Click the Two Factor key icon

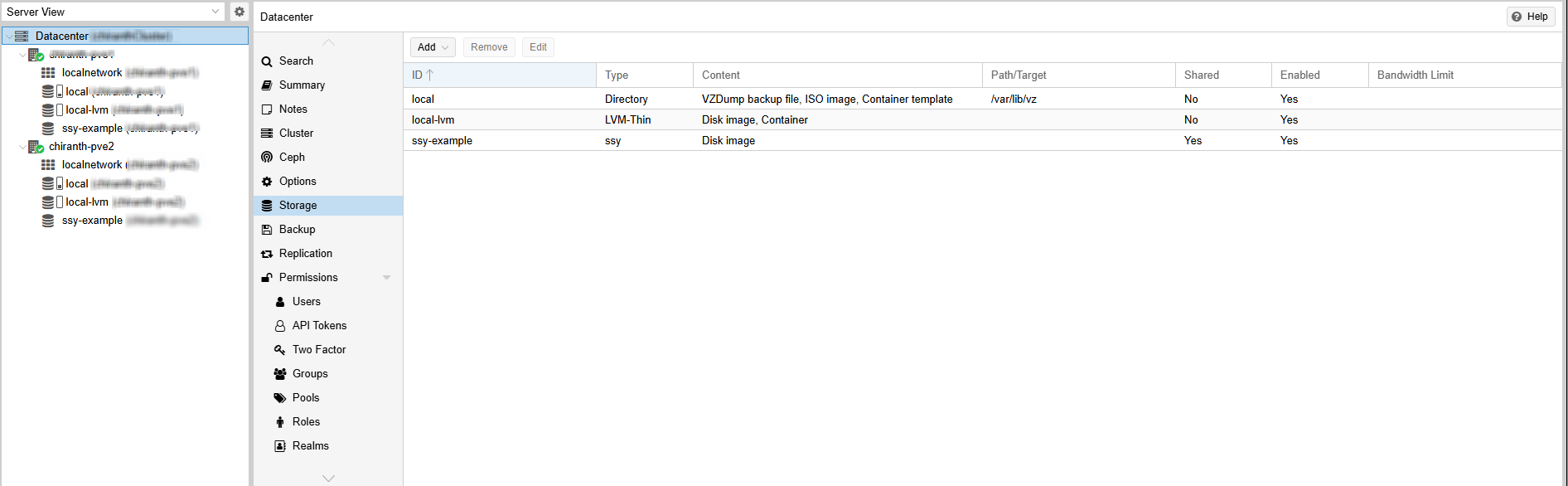[280, 350]
